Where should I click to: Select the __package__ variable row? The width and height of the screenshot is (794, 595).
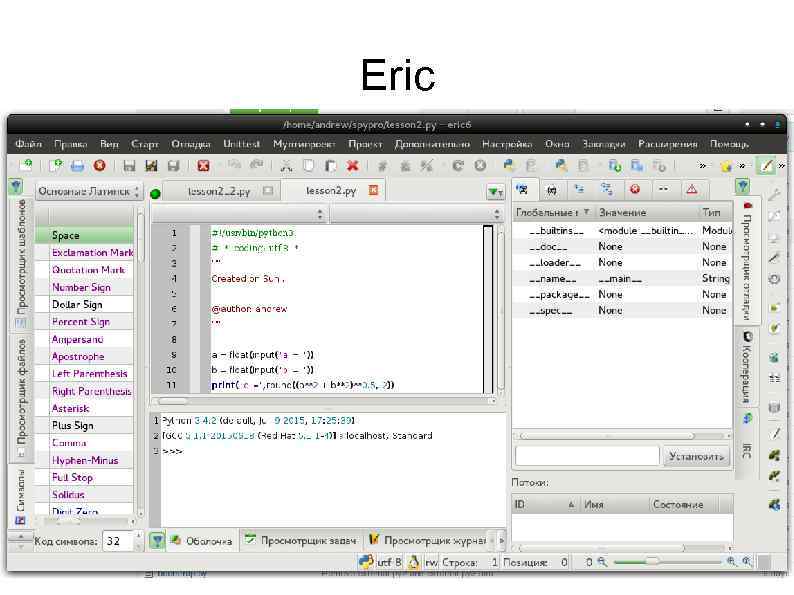(623, 294)
